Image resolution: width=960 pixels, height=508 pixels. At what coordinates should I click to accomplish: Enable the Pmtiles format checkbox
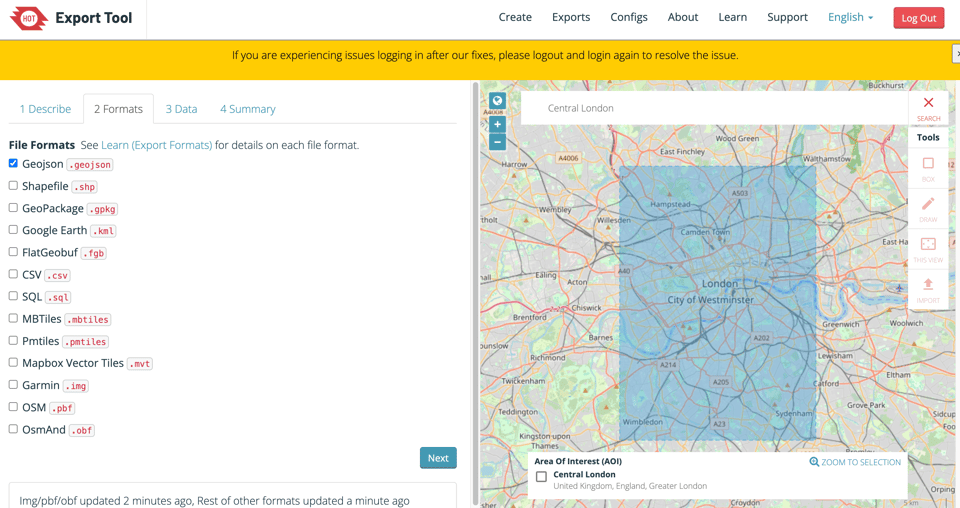click(x=13, y=340)
